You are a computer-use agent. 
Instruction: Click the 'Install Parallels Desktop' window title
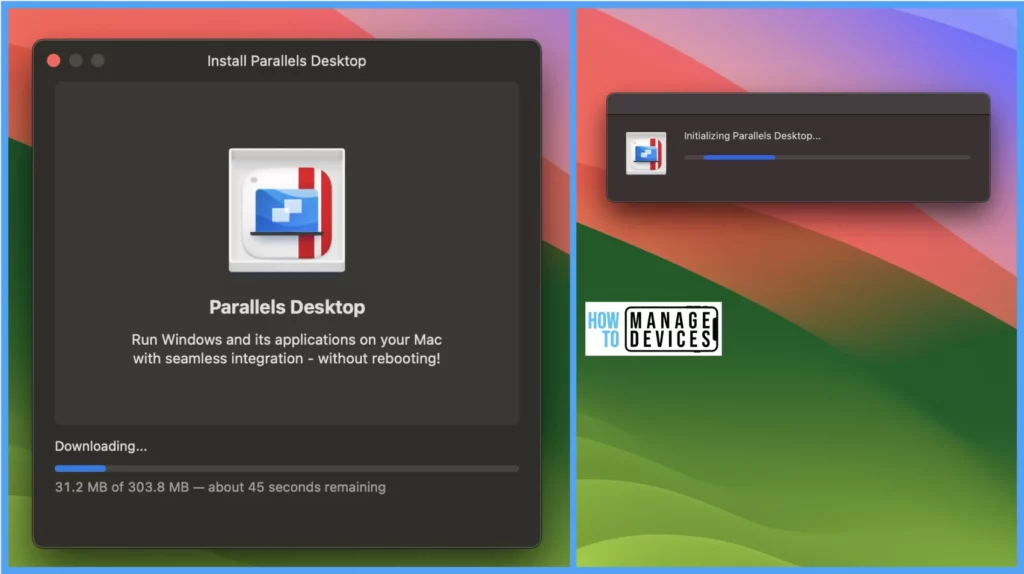[287, 61]
